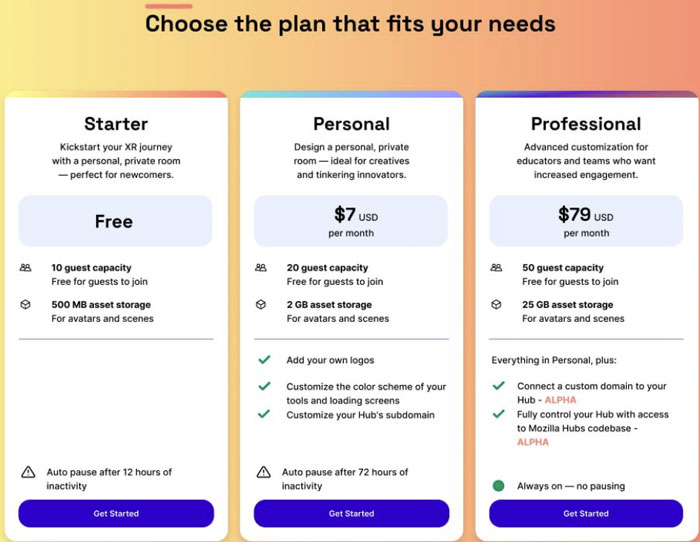Click checkmark next to Add your own logos
700x542 pixels.
[x=264, y=359]
